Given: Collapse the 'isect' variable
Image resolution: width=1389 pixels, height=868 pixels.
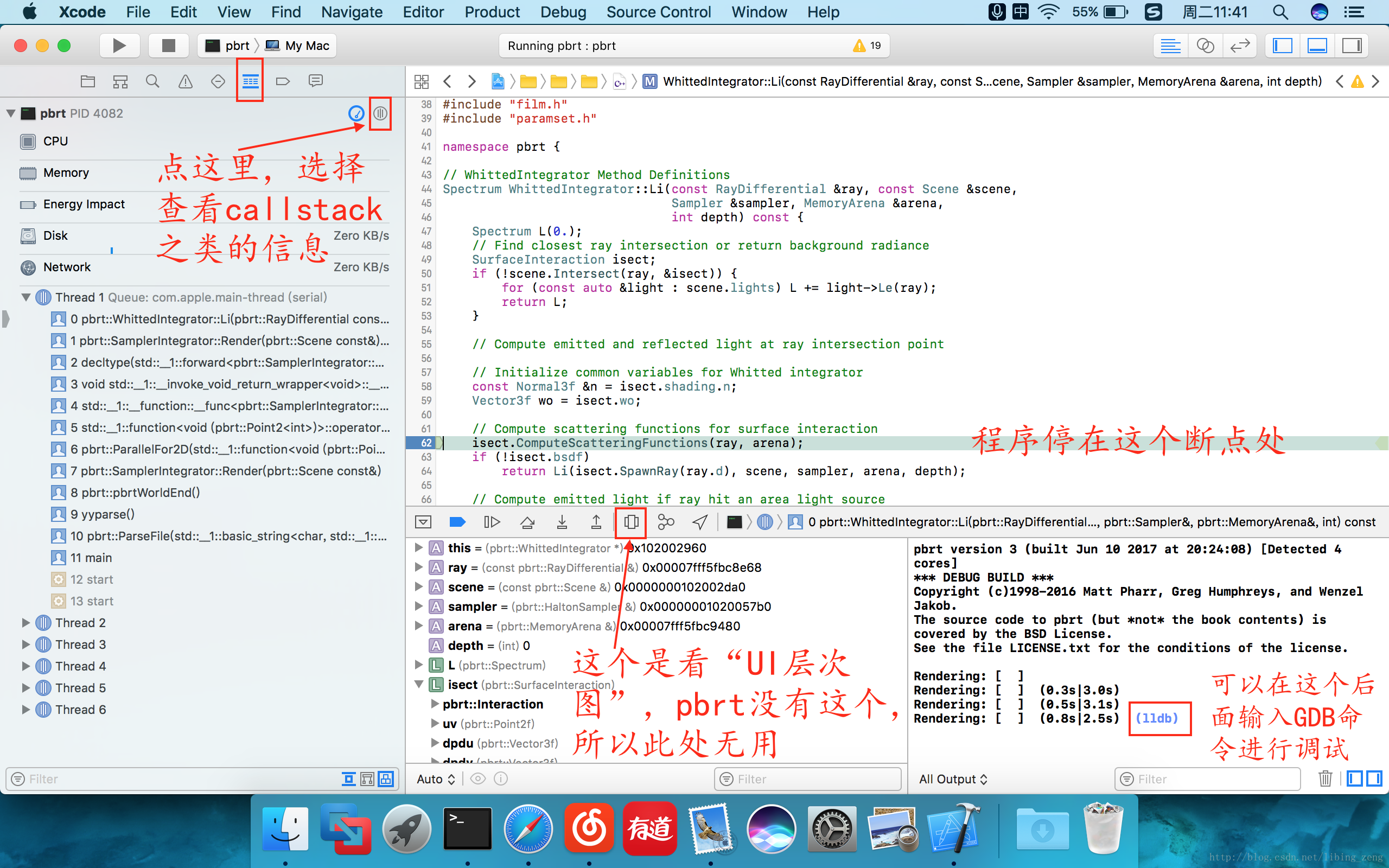Looking at the screenshot, I should (x=419, y=684).
